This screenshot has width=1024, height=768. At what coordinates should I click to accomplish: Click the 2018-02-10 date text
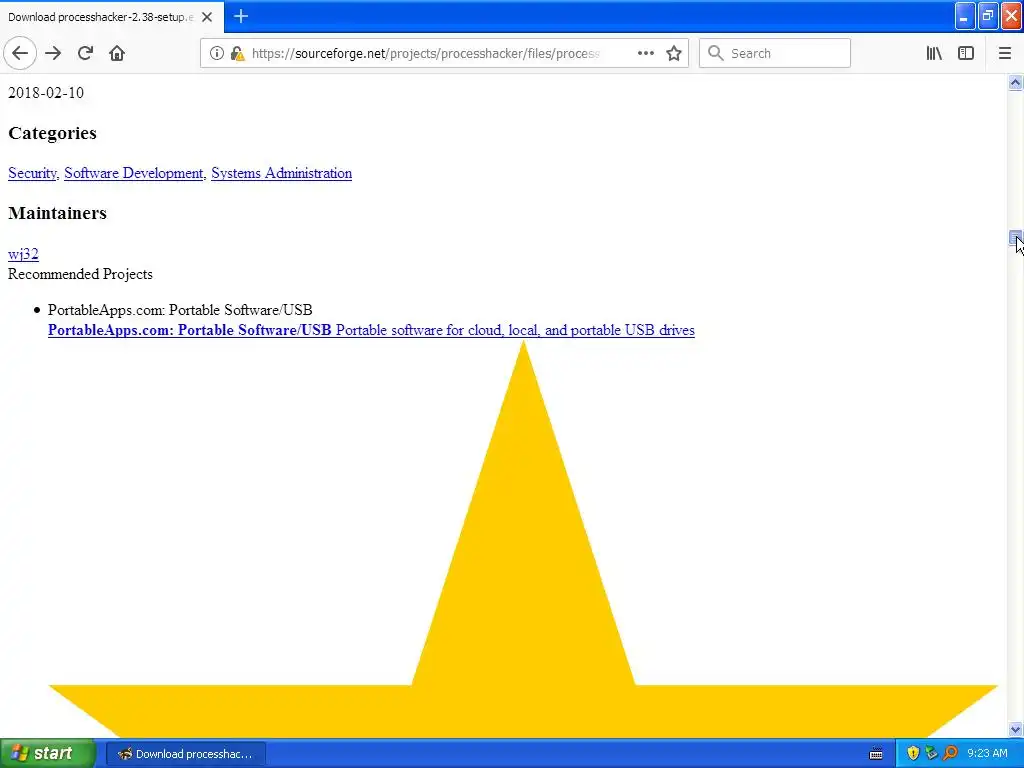tap(46, 93)
